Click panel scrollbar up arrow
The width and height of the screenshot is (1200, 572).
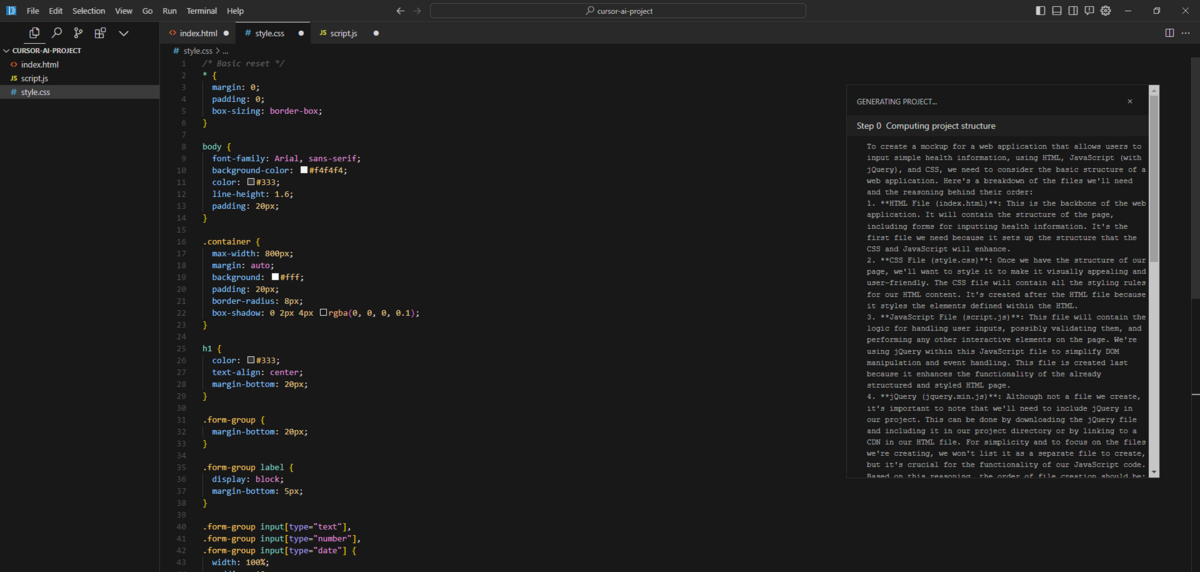tap(1154, 90)
